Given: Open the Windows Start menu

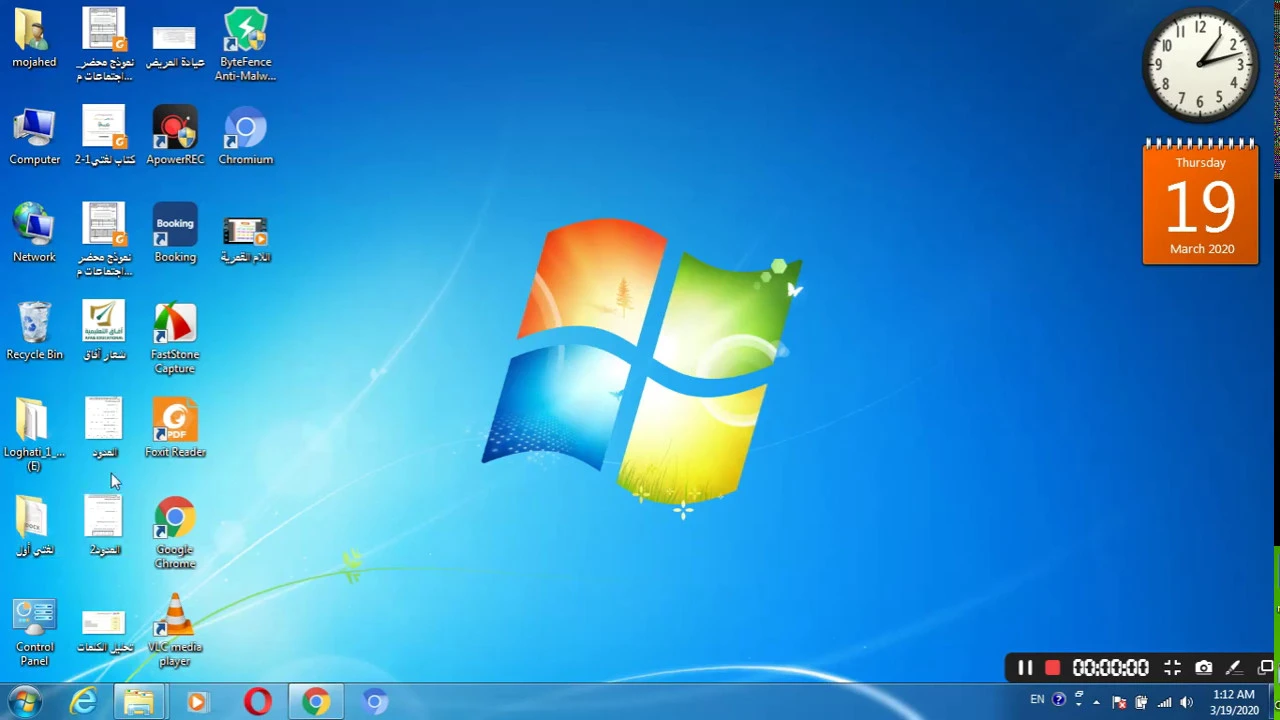Looking at the screenshot, I should [24, 702].
